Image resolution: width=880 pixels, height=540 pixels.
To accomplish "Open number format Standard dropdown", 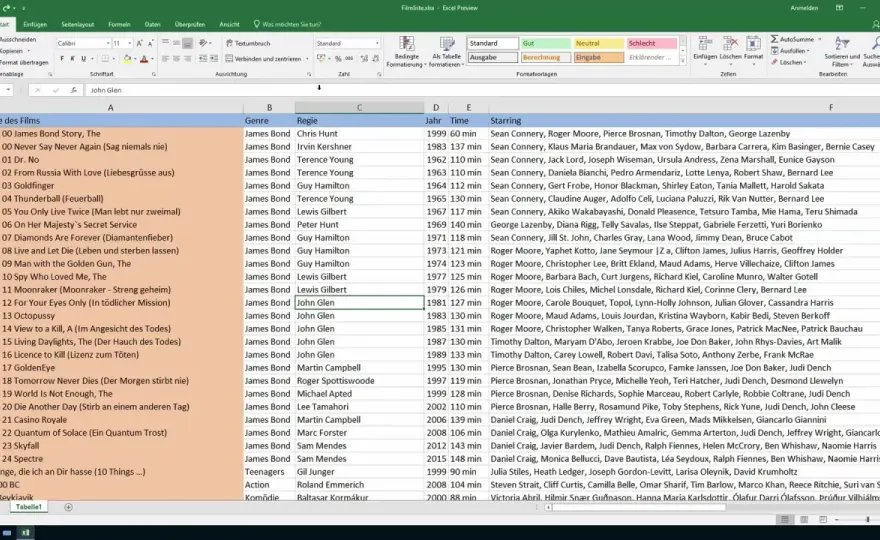I will [x=377, y=43].
